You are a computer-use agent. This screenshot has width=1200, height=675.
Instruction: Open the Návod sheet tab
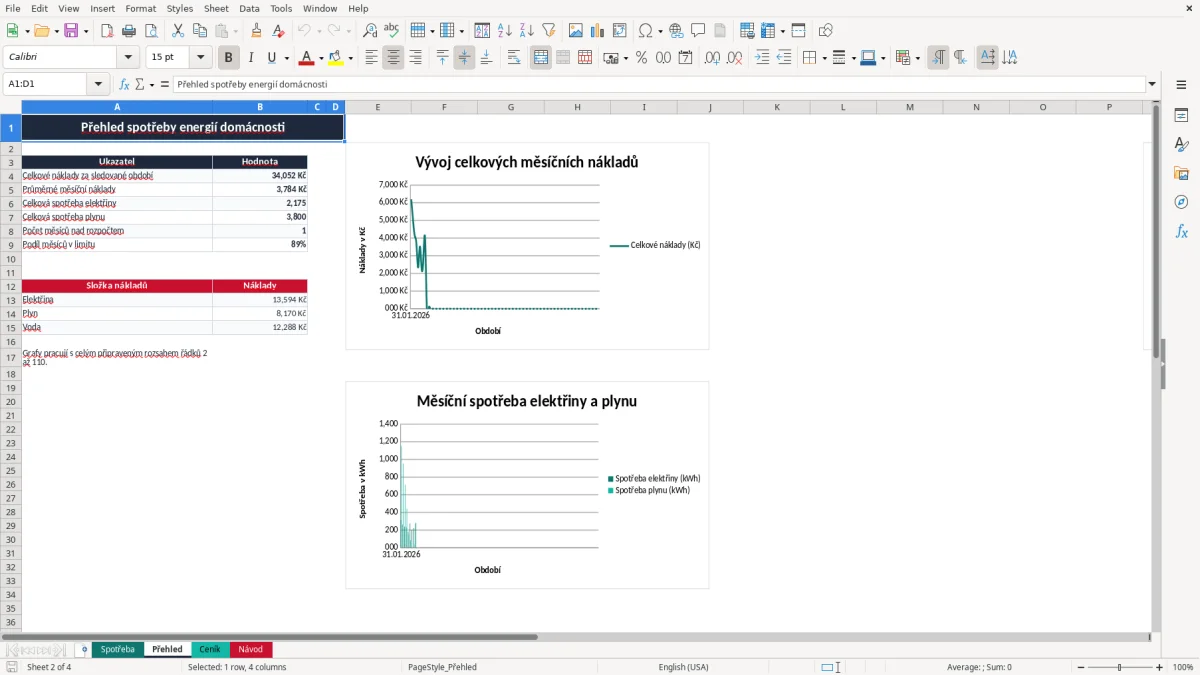[x=251, y=649]
